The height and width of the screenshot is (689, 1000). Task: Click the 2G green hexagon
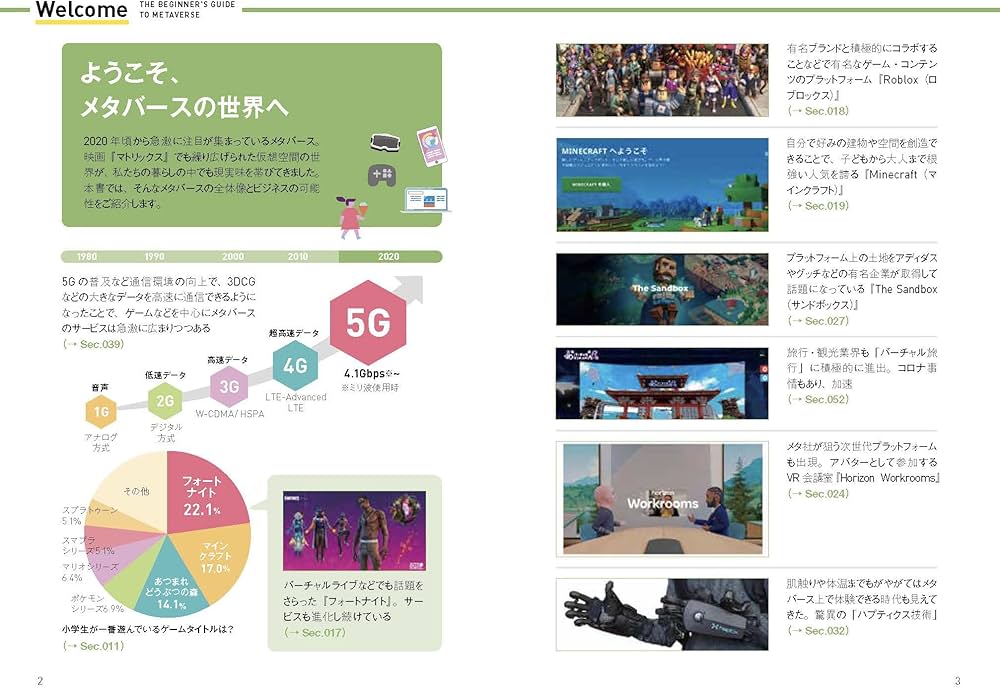(165, 401)
